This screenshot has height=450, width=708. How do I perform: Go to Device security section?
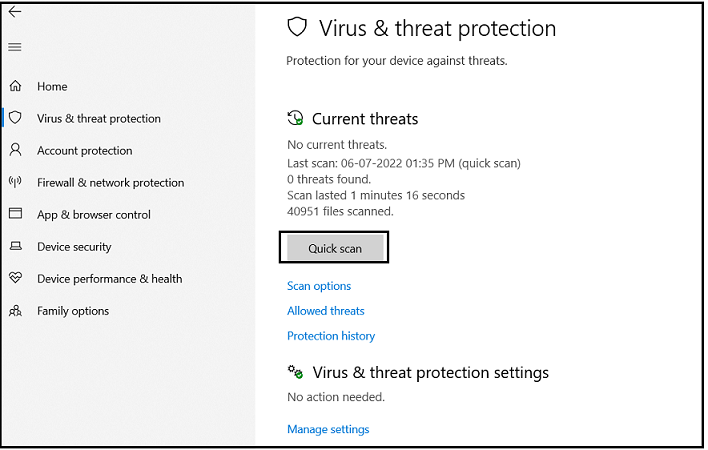pyautogui.click(x=74, y=247)
